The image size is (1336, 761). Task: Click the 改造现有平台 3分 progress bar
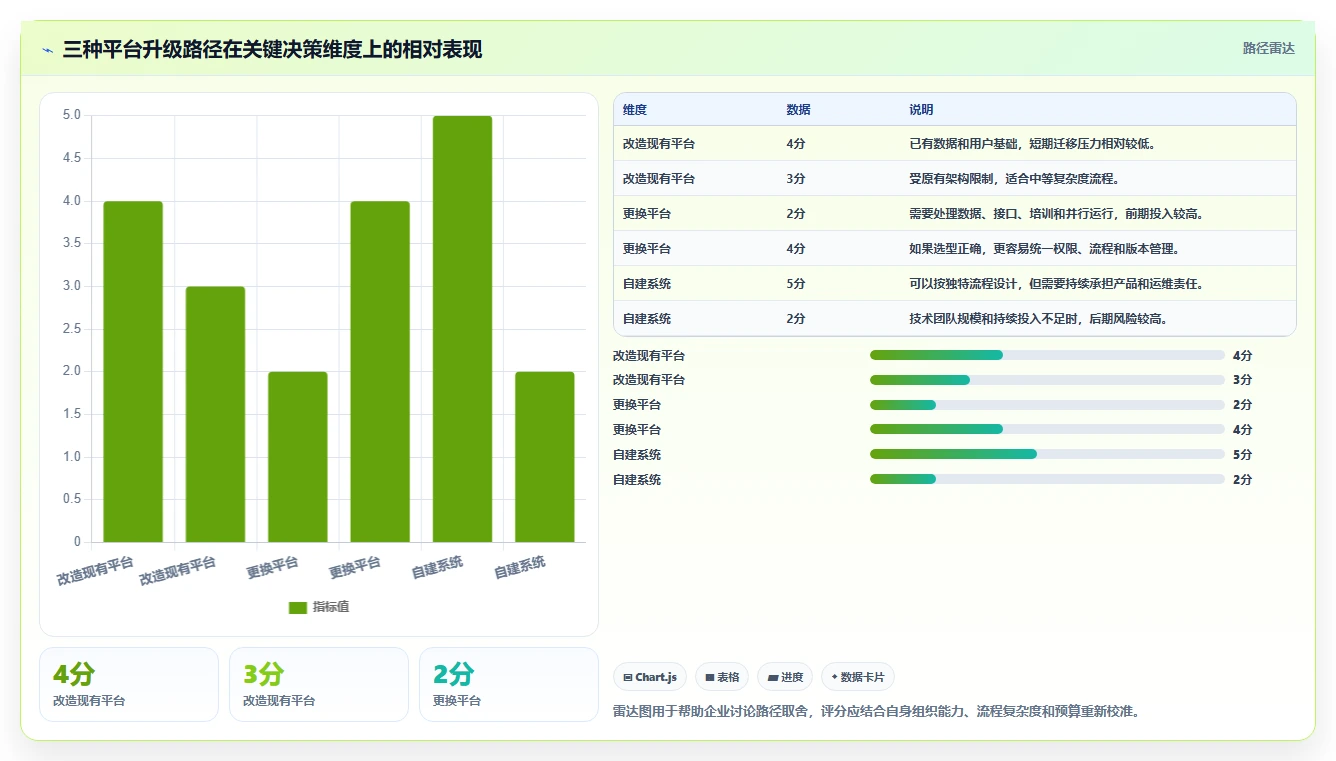pos(1047,380)
